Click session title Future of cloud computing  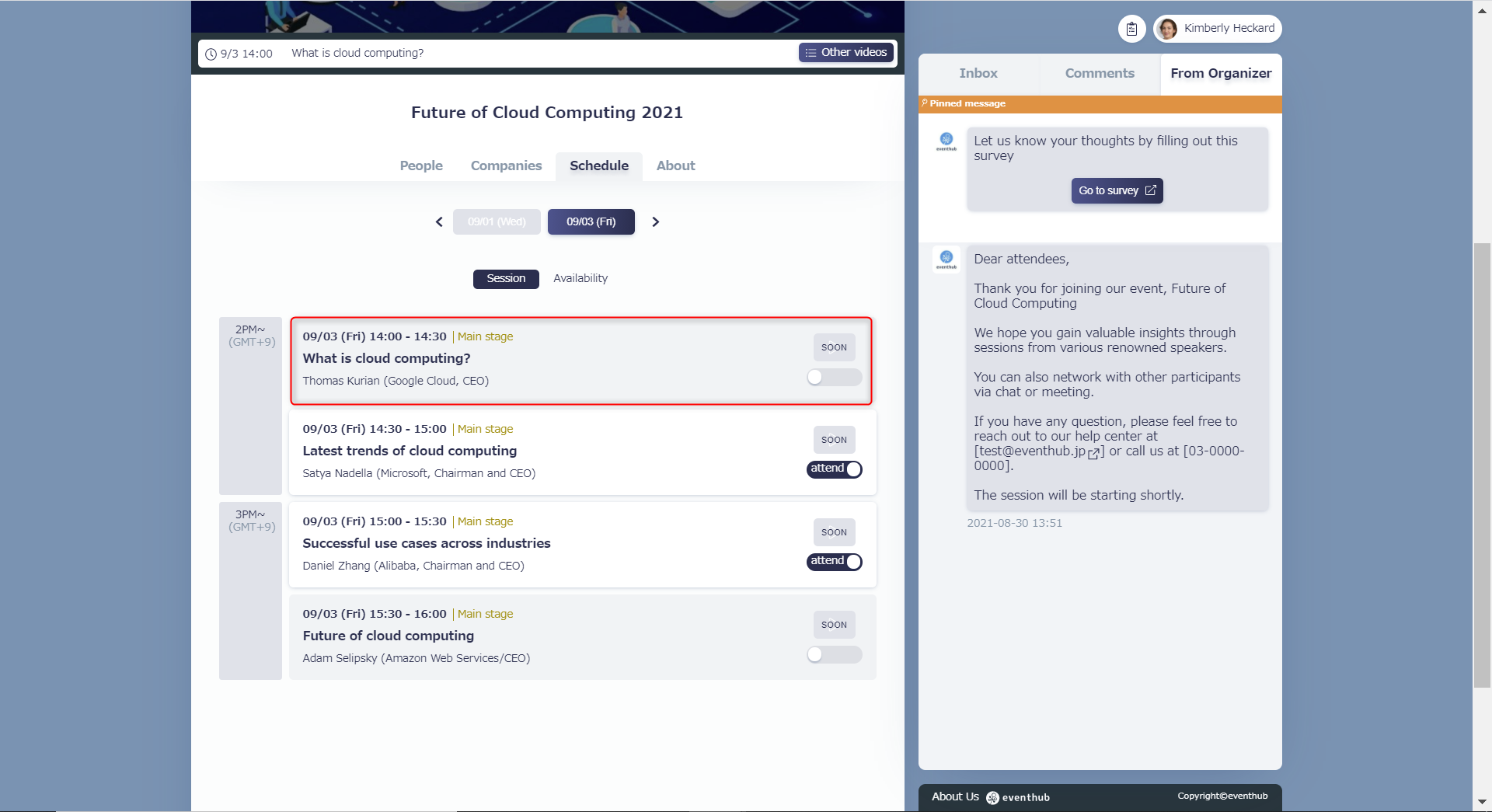388,636
